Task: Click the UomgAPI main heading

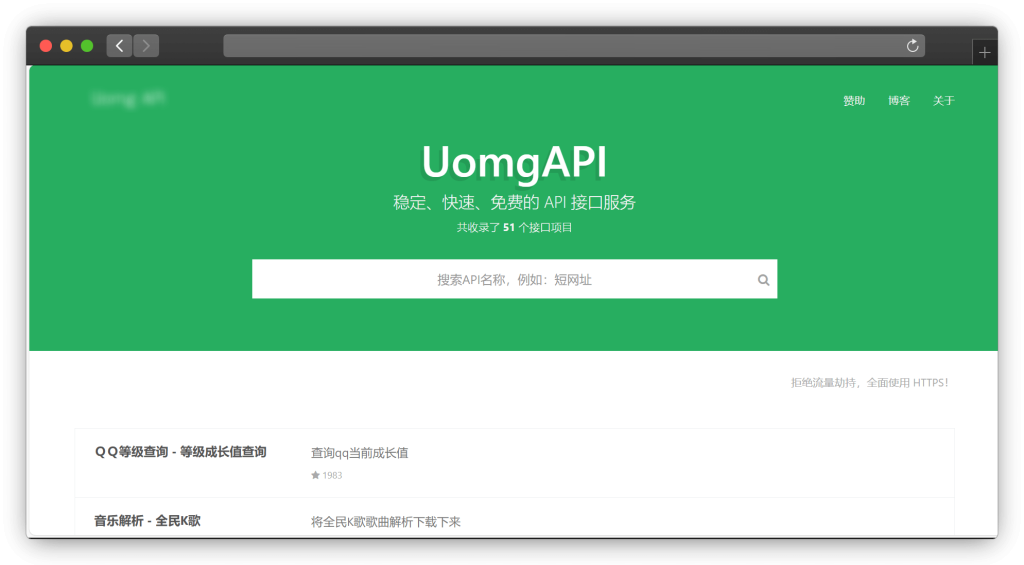Action: click(515, 161)
